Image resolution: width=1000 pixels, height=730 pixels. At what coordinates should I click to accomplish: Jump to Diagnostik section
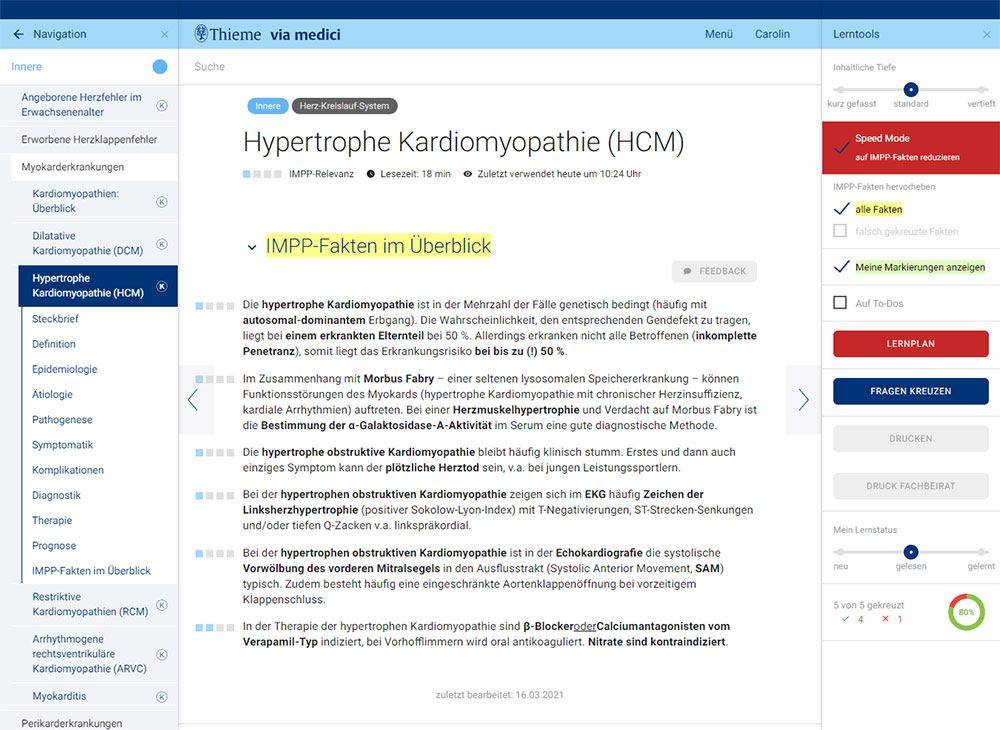tap(56, 495)
